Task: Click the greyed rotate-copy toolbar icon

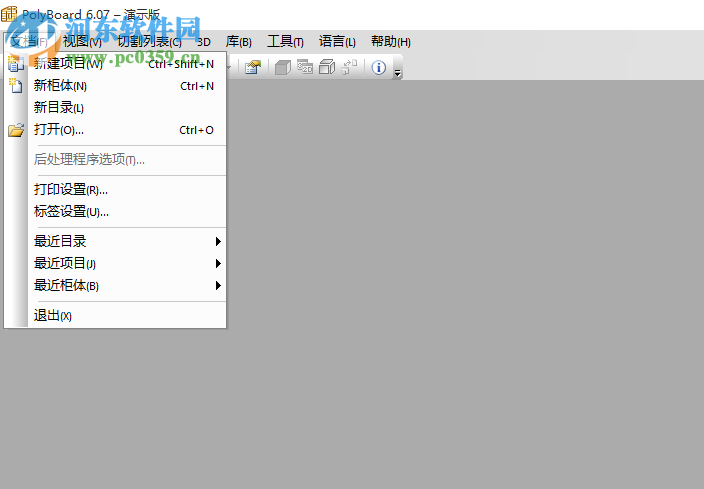Action: point(349,67)
